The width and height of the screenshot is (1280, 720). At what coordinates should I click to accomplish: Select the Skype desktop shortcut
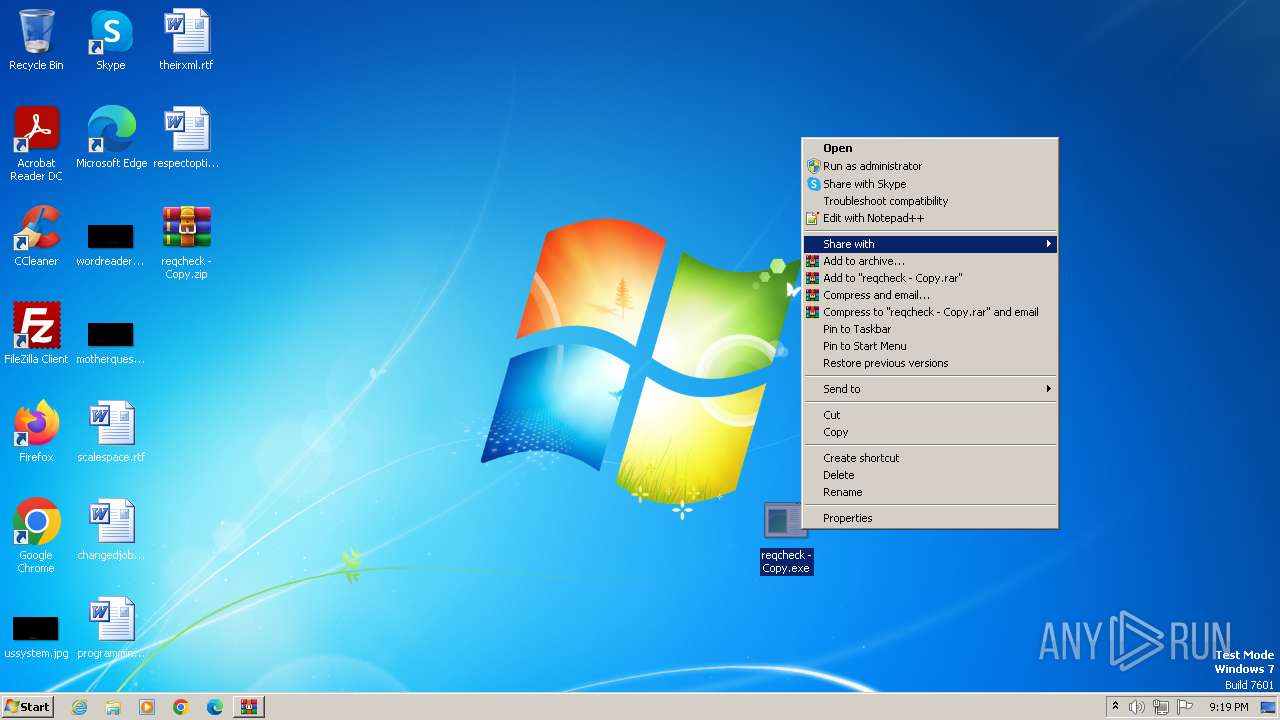111,40
